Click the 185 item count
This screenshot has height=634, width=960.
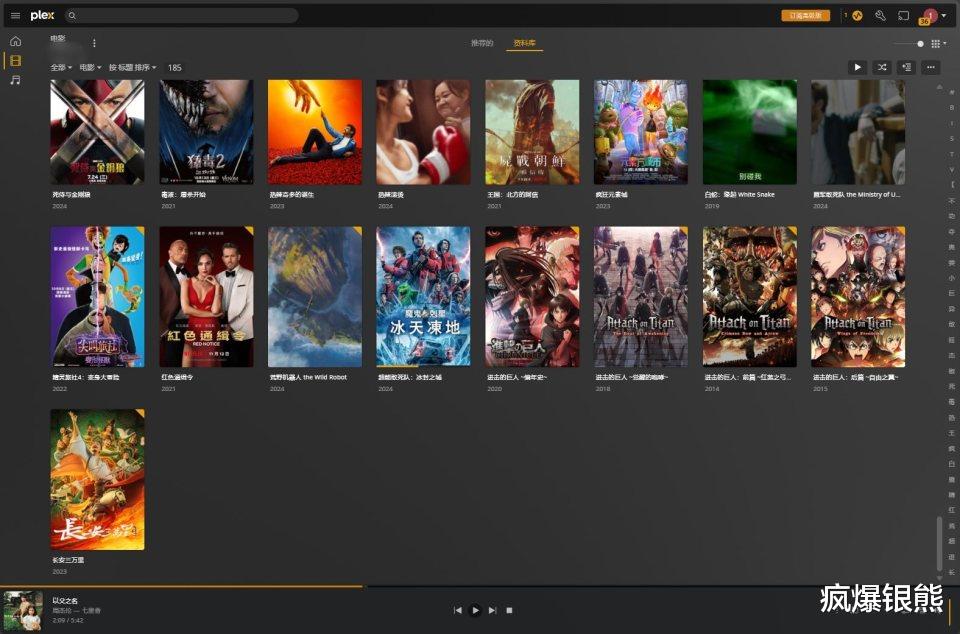174,67
